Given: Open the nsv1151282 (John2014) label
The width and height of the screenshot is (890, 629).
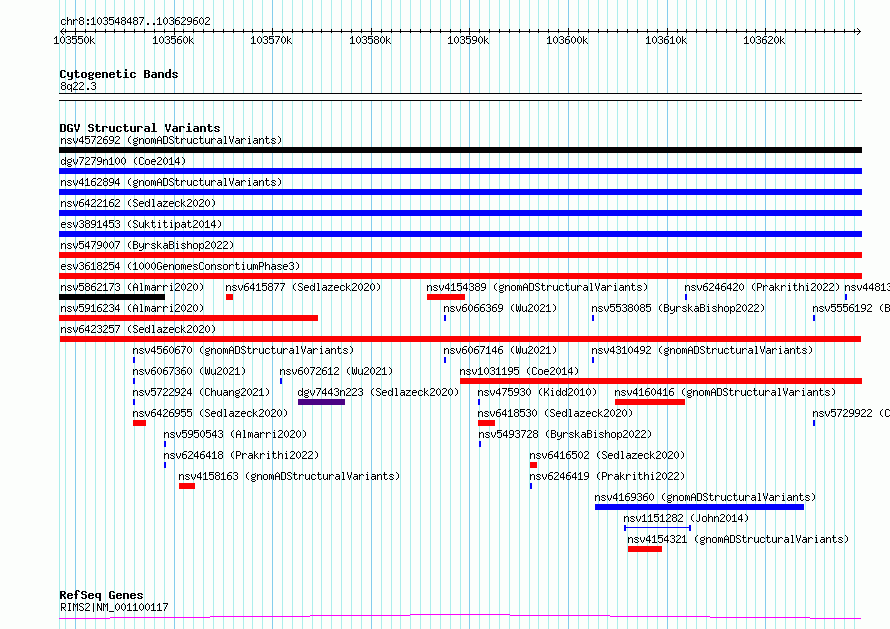Looking at the screenshot, I should pyautogui.click(x=686, y=518).
